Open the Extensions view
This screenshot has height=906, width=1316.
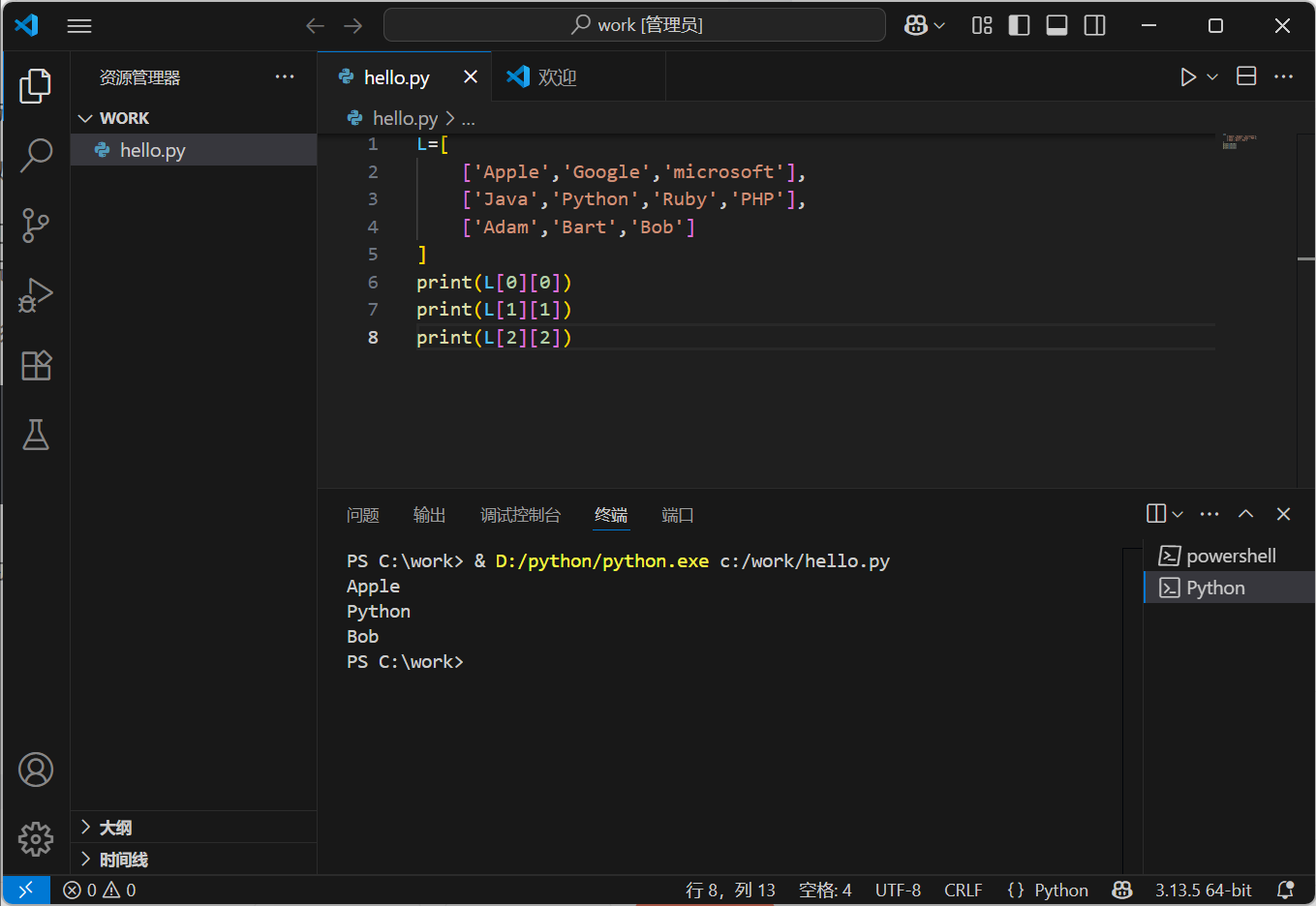[36, 365]
